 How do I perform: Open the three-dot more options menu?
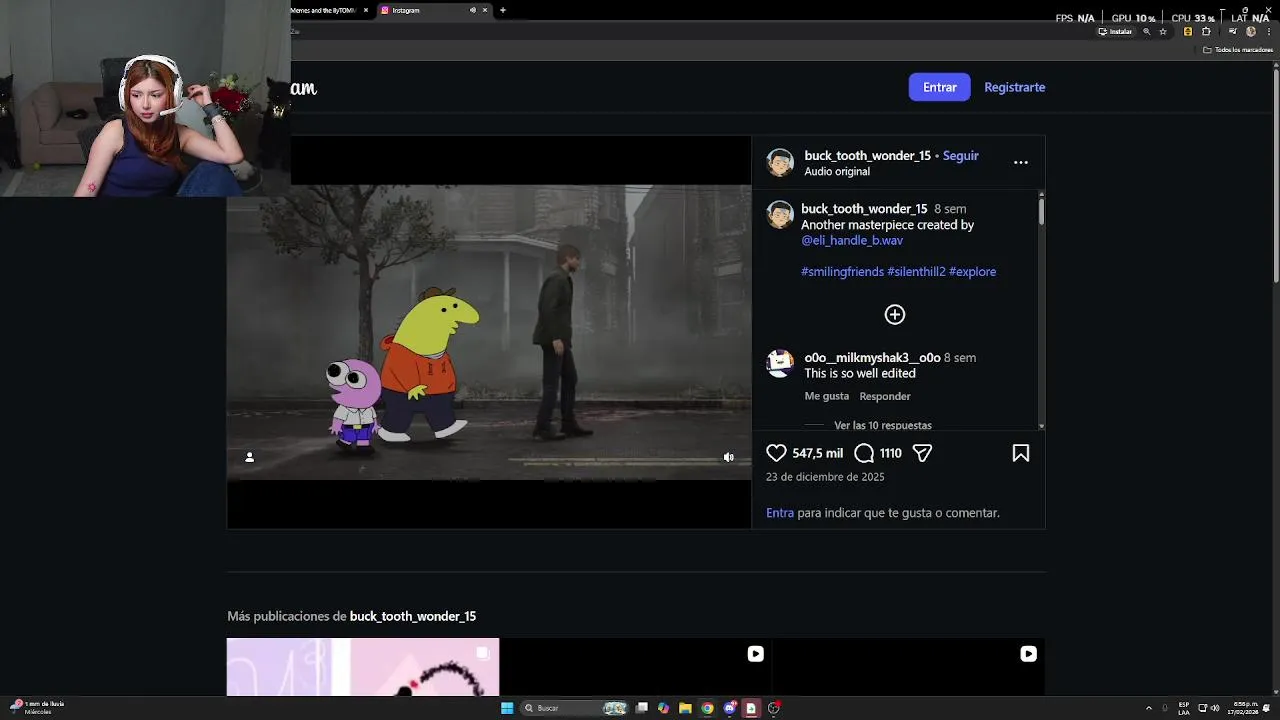(1021, 162)
